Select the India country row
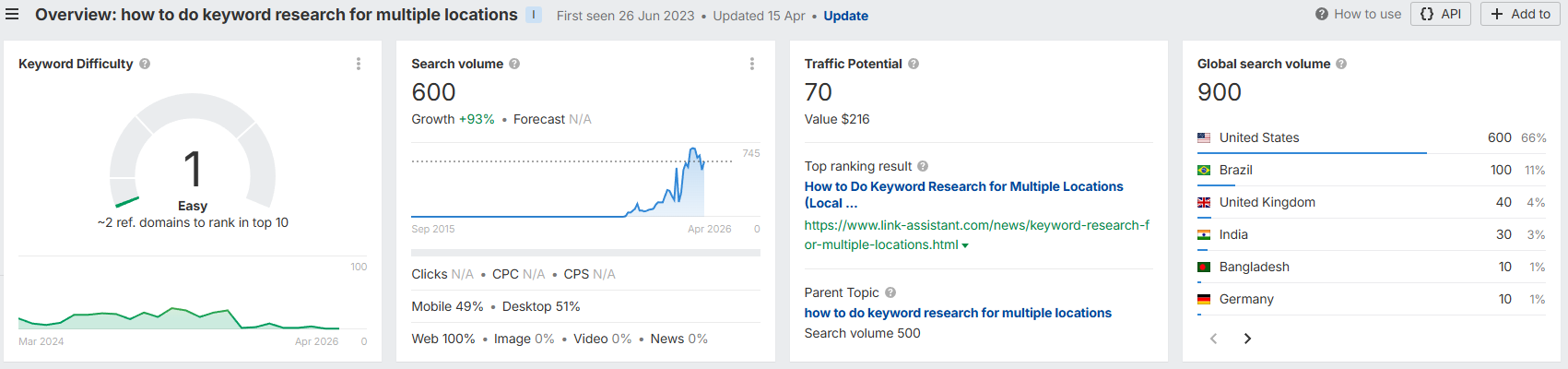The height and width of the screenshot is (369, 1568). tap(1372, 234)
